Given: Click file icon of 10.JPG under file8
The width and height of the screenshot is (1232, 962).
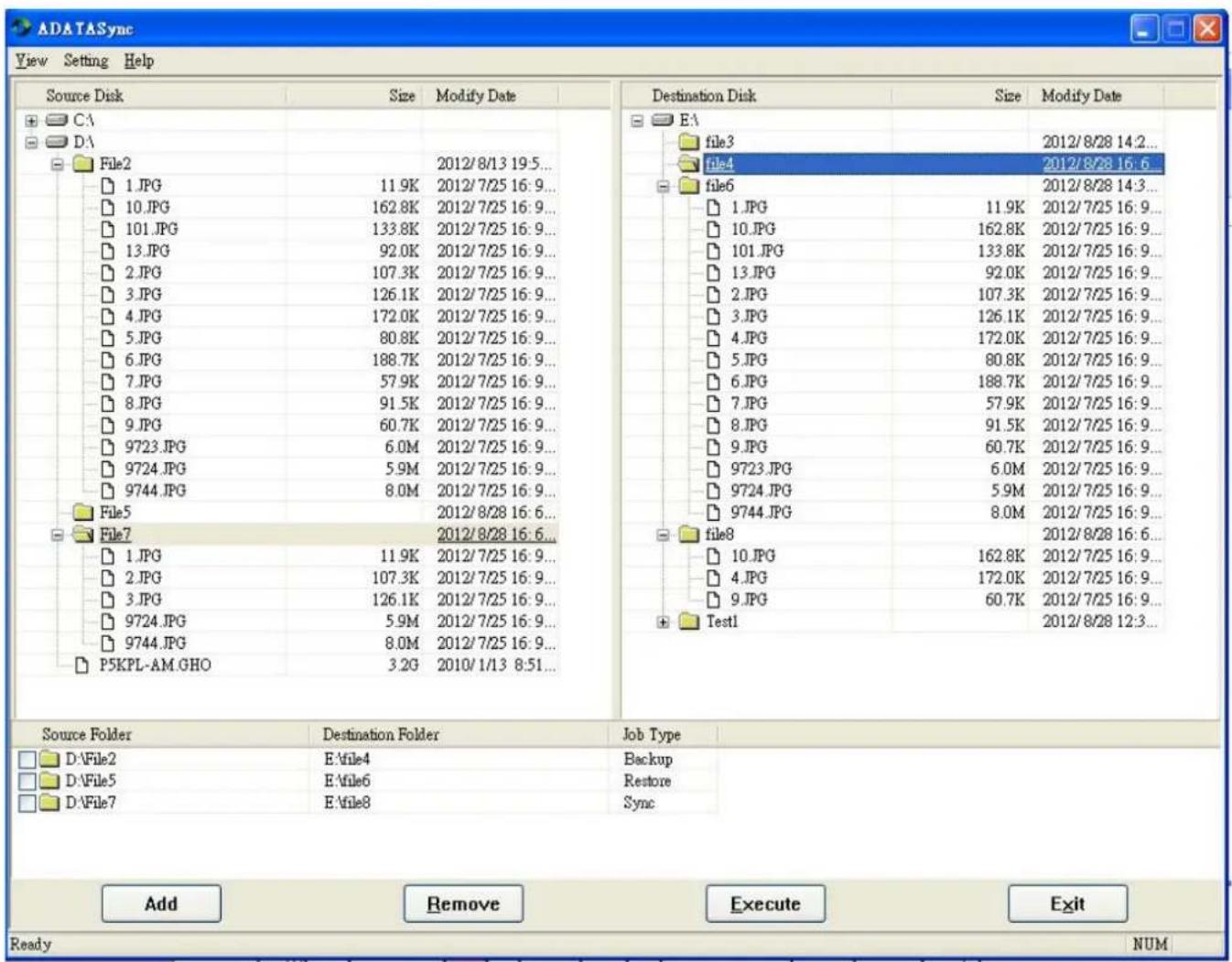Looking at the screenshot, I should [713, 557].
